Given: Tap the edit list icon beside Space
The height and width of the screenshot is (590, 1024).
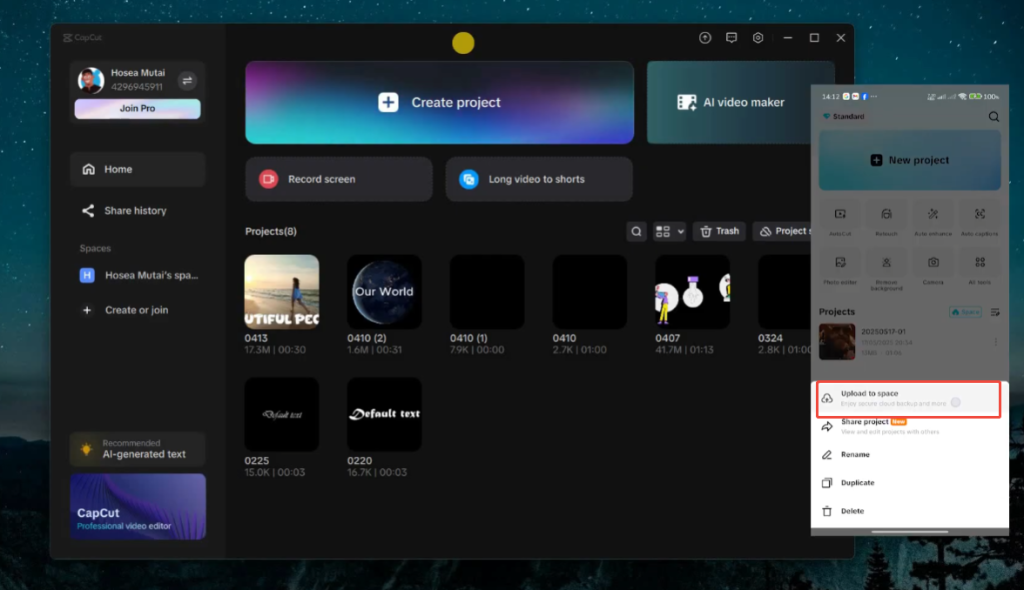Looking at the screenshot, I should (995, 312).
